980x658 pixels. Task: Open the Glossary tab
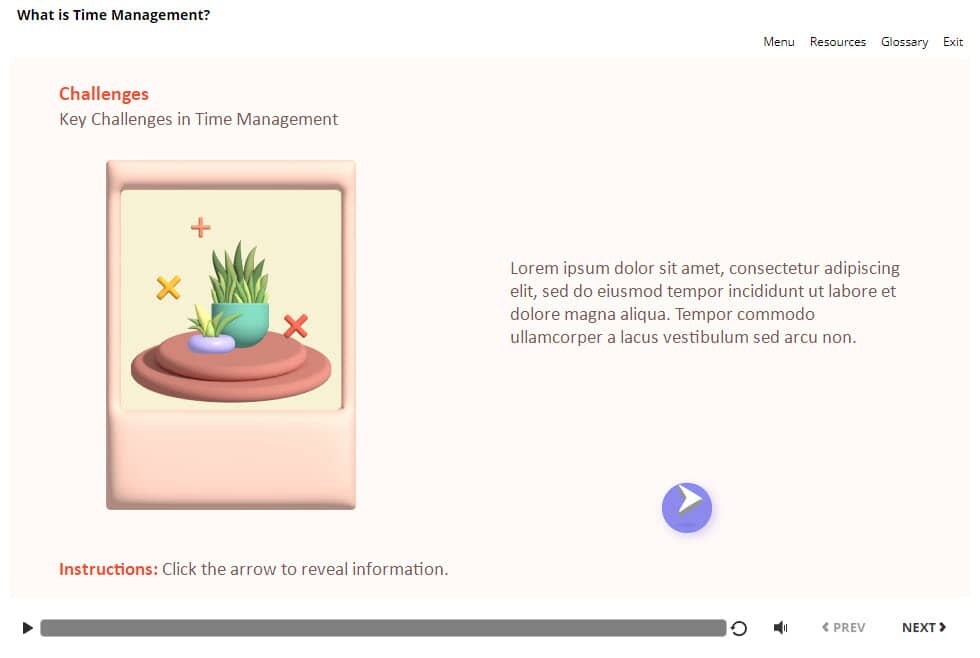(x=904, y=42)
